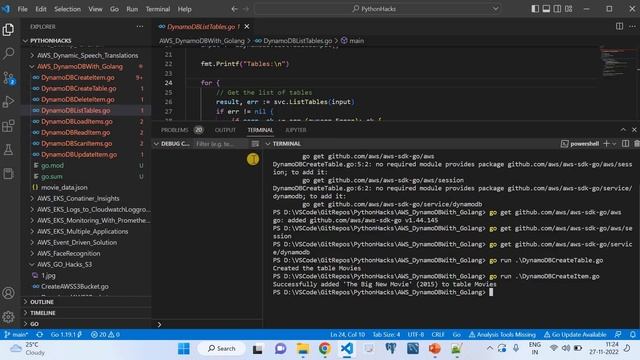Click the debug console filter input
This screenshot has height=360, width=640.
(x=221, y=144)
